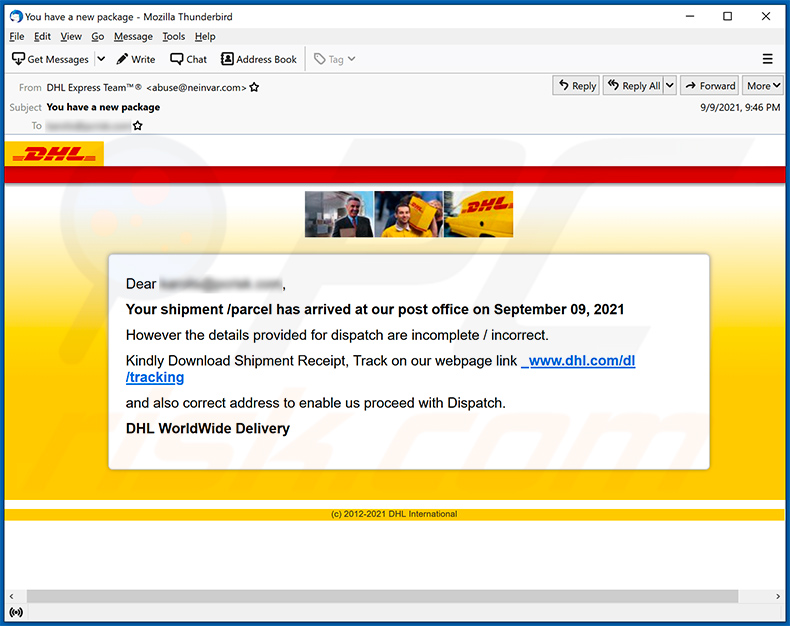Click the right arrow of horizontal scrollbar
This screenshot has width=790, height=626.
pos(778,596)
